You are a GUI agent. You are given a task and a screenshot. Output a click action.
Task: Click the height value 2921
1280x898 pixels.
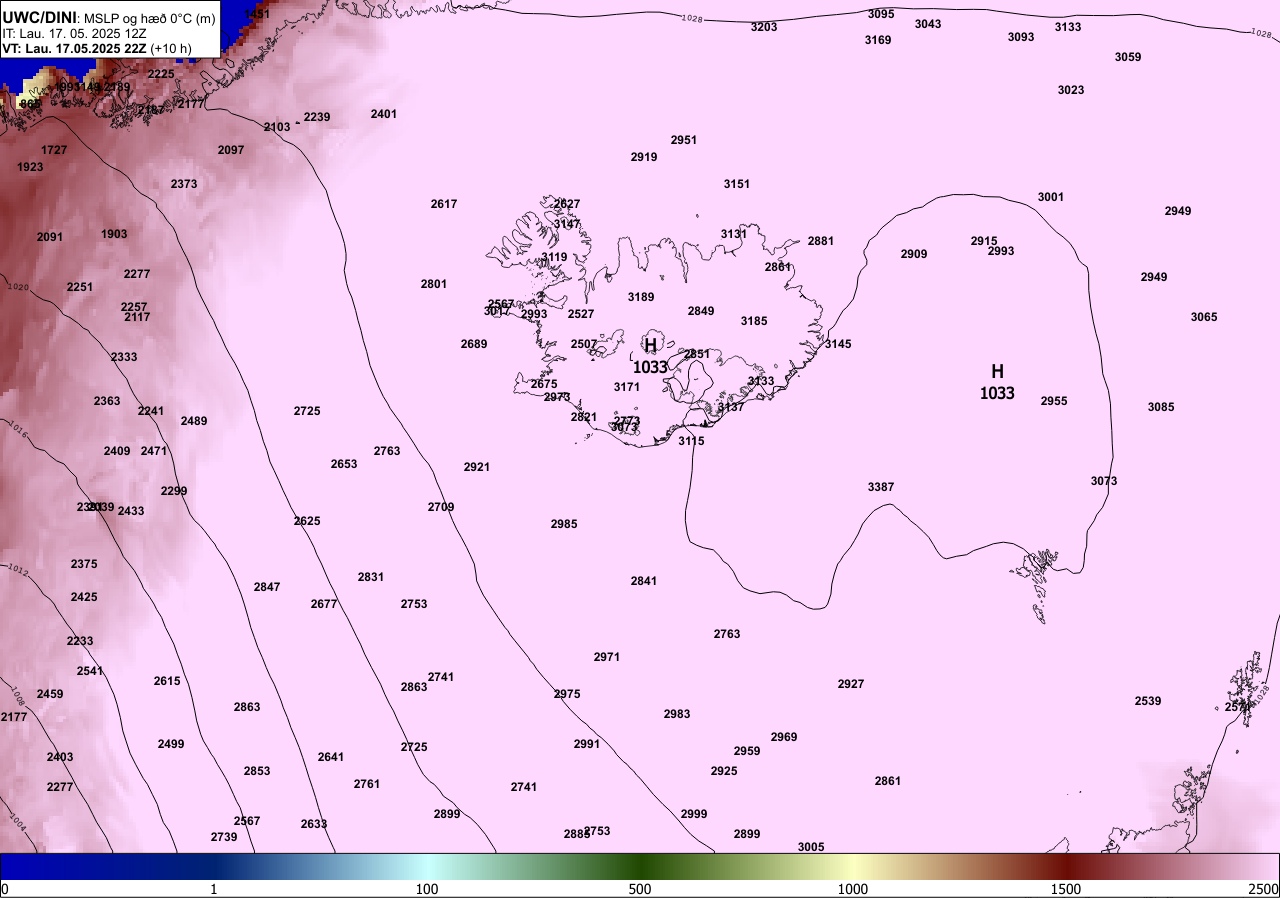477,467
